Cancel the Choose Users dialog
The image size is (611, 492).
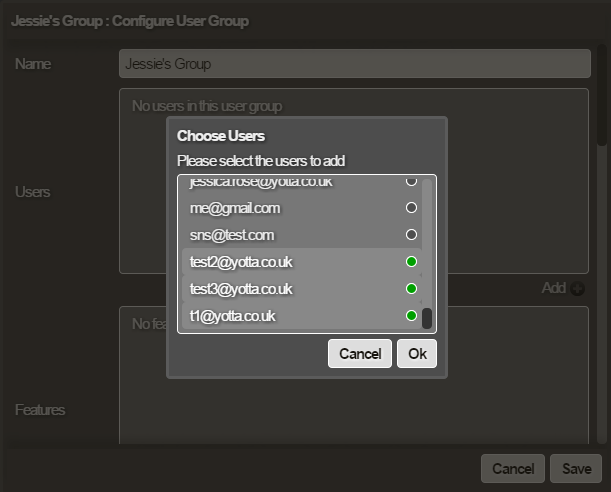tap(359, 354)
